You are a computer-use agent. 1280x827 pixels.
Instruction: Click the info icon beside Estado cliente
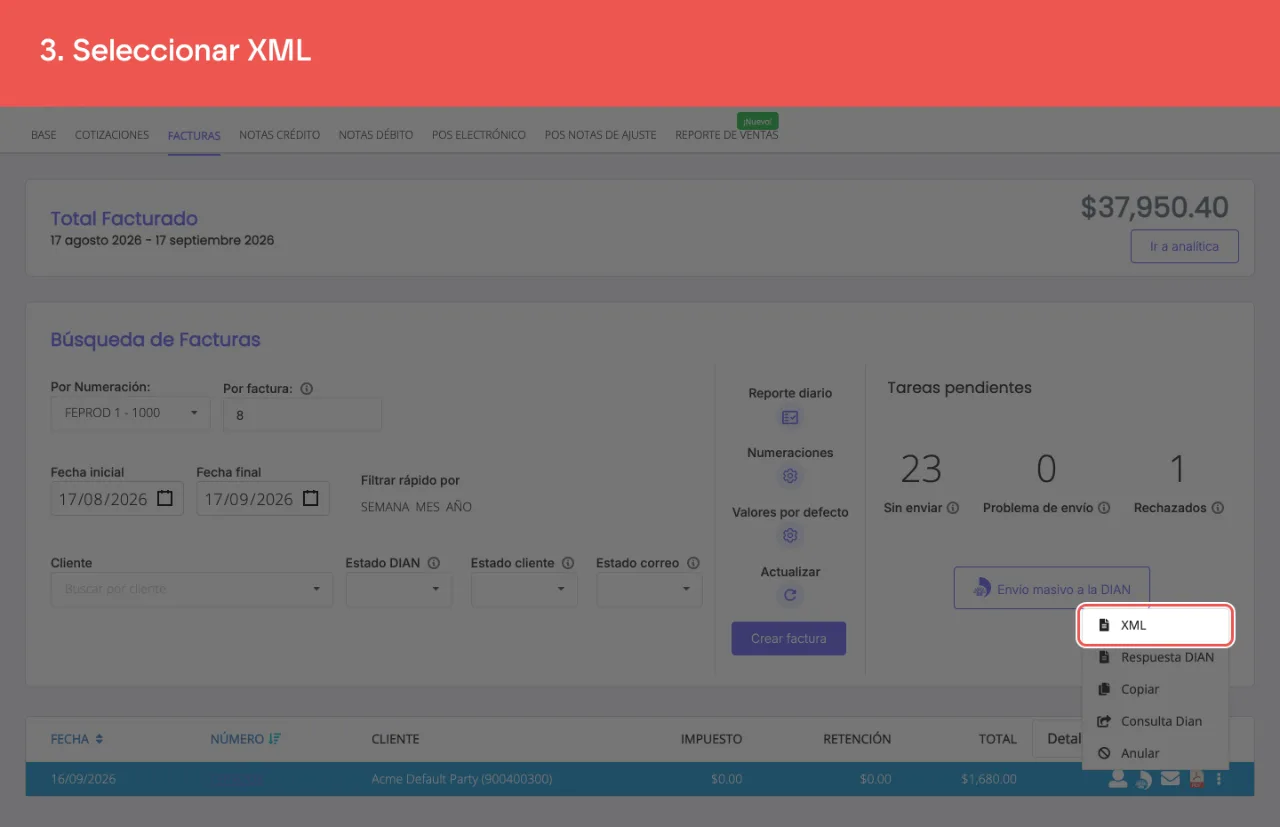tap(568, 563)
